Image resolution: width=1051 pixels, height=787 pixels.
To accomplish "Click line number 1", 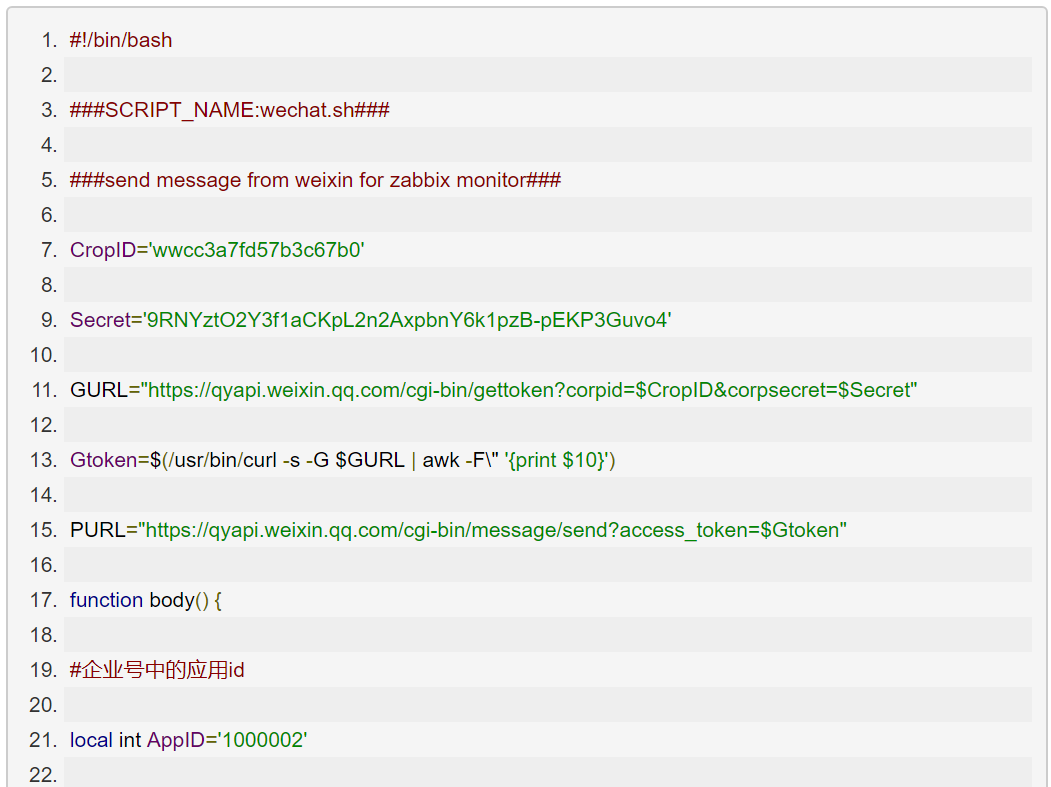I will (48, 40).
